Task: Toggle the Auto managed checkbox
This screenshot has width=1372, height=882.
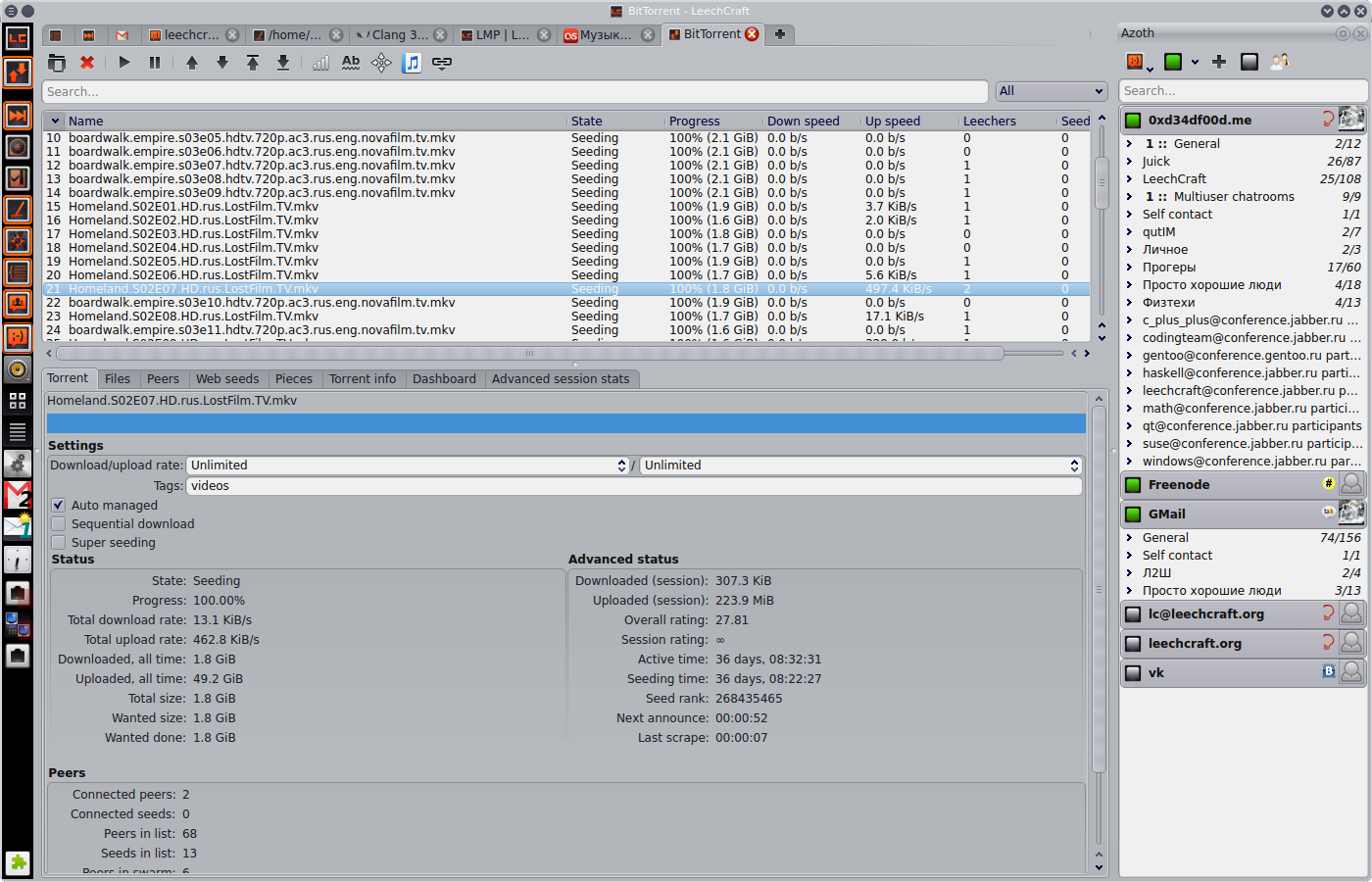Action: click(59, 505)
